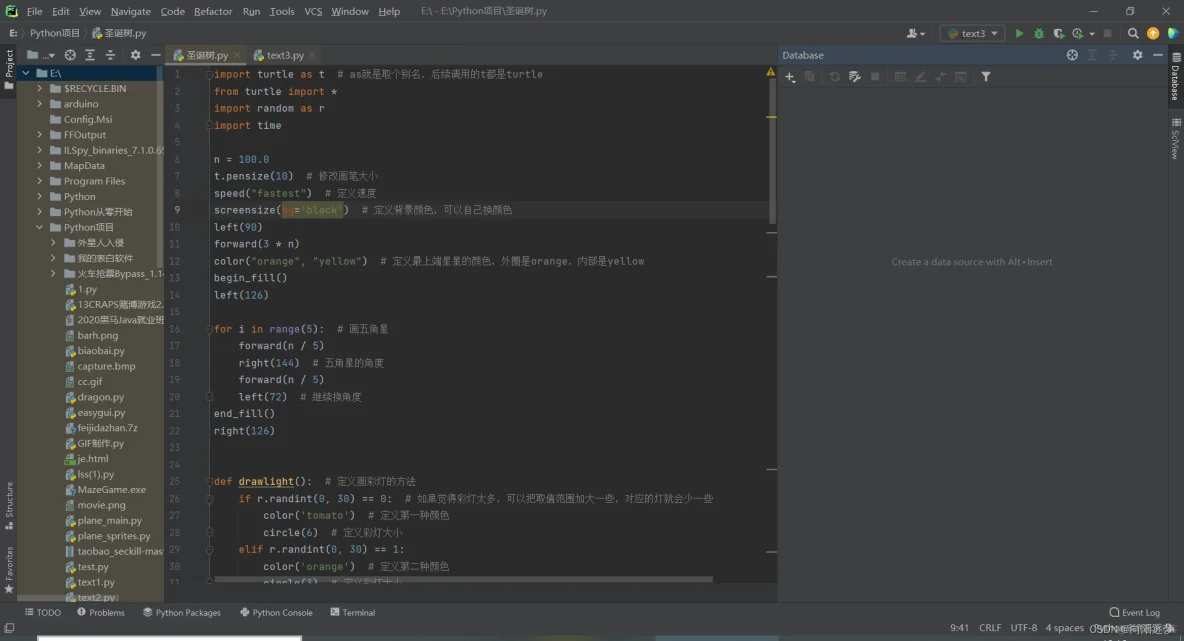Click the Database panel target icon
1184x641 pixels.
(1072, 55)
